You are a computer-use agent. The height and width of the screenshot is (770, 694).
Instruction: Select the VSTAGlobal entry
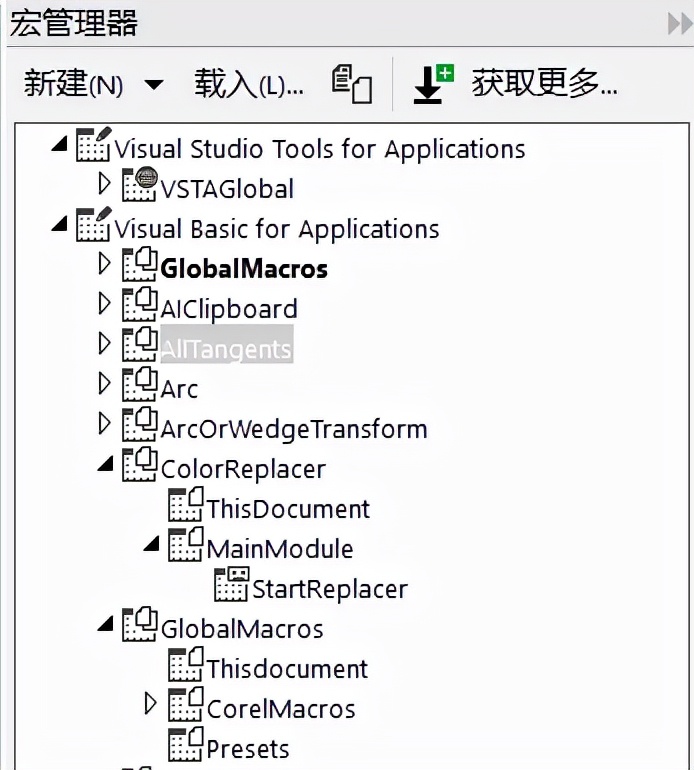(x=227, y=189)
